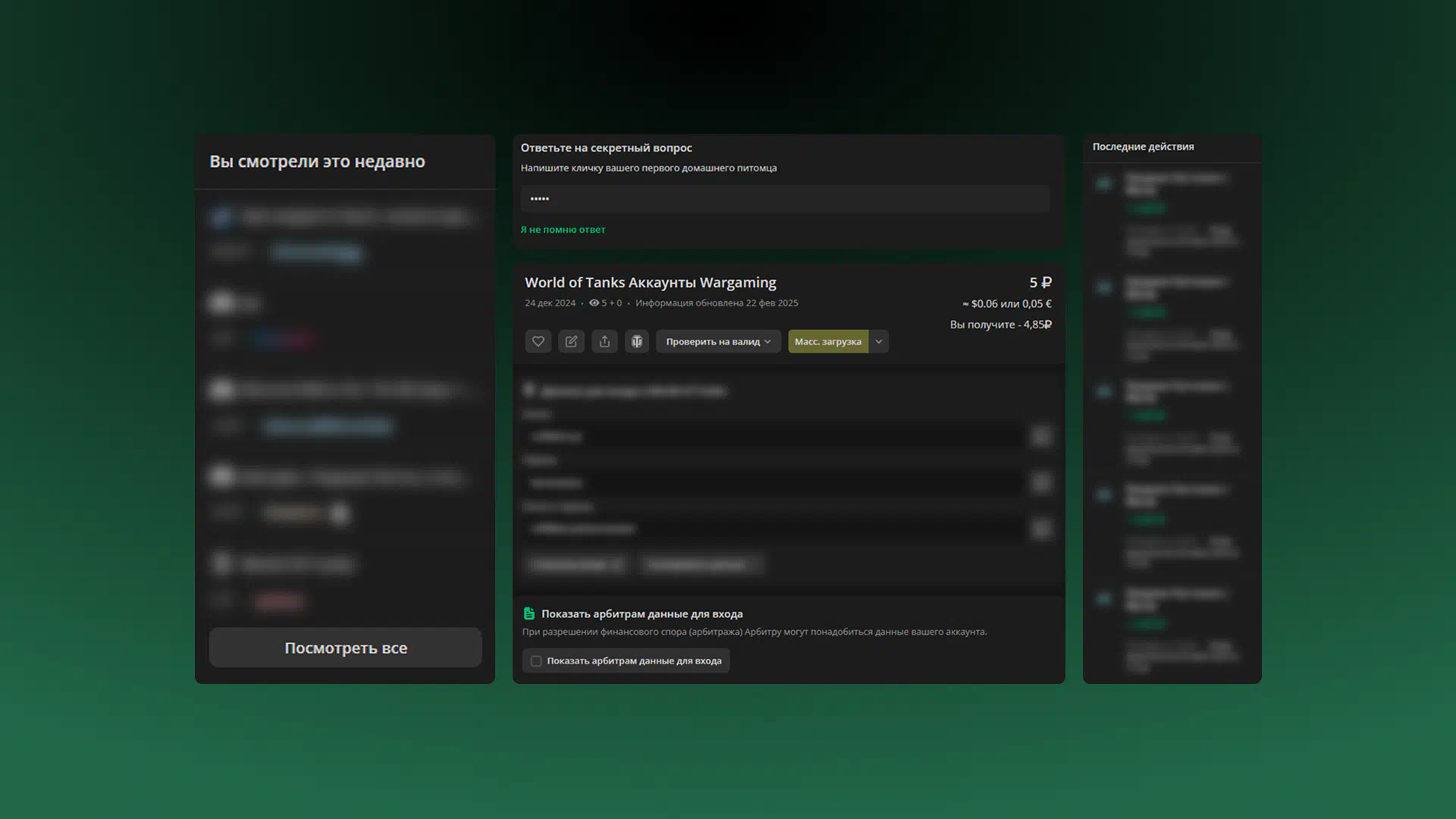Add the listing to favorites with the heart icon

538,341
